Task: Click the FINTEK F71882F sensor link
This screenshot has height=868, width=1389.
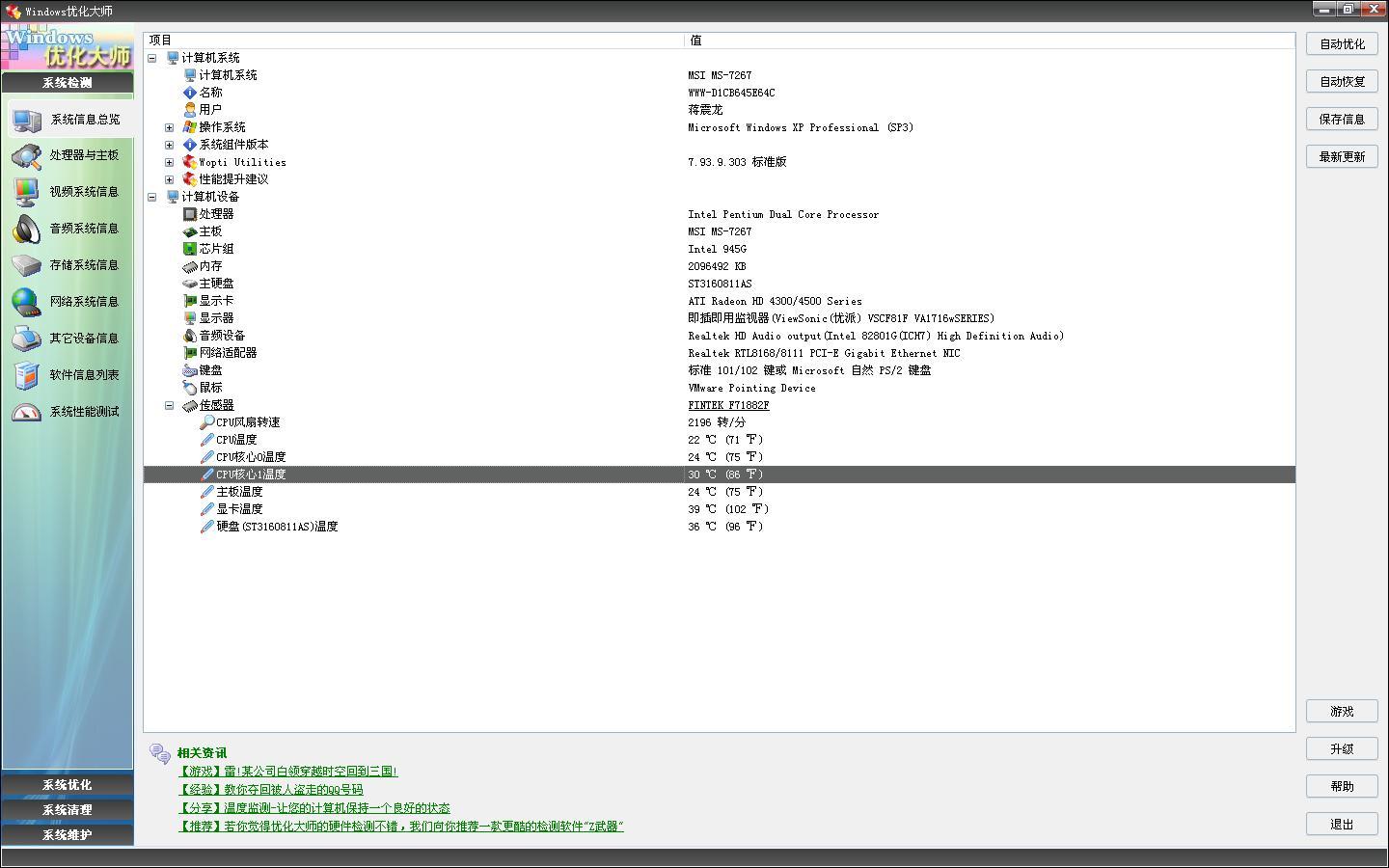Action: (x=728, y=406)
